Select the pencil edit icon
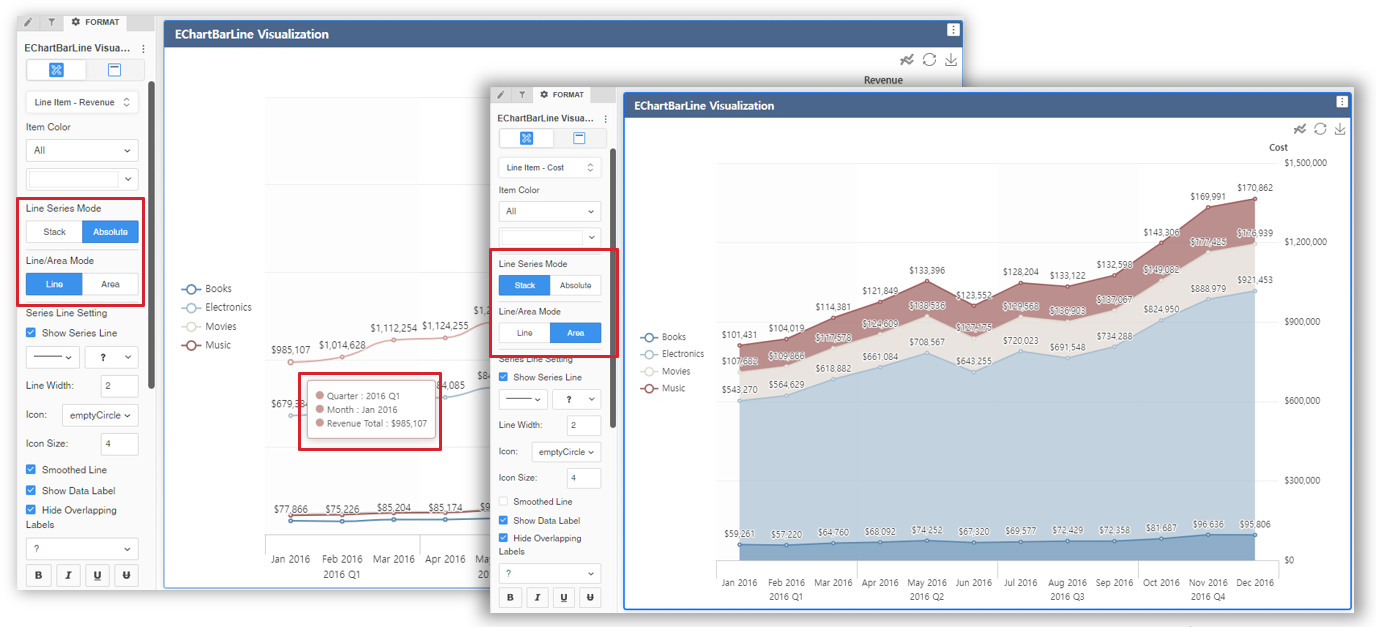The height and width of the screenshot is (627, 1376). pyautogui.click(x=503, y=94)
